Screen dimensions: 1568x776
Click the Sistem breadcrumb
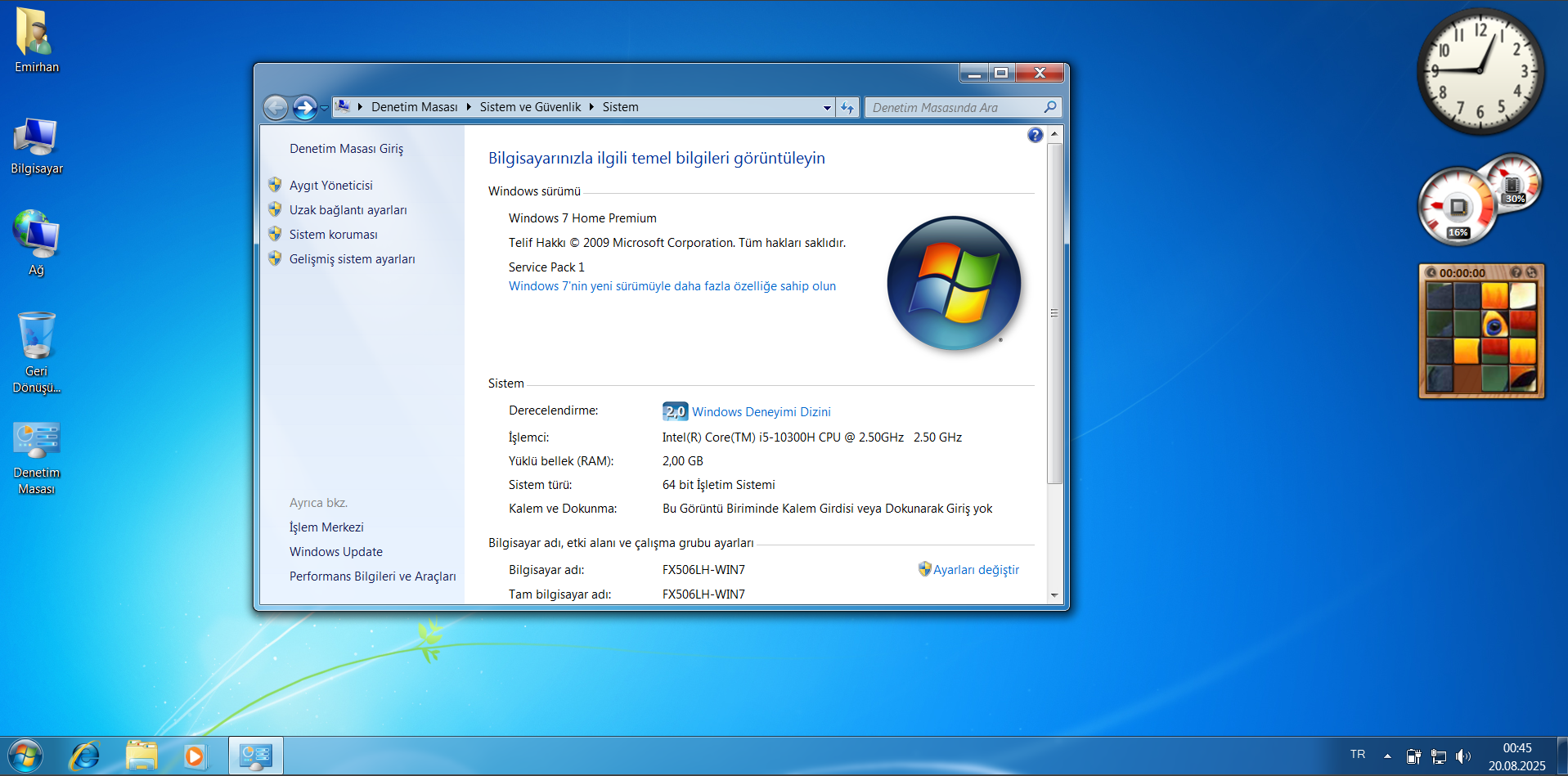[x=620, y=107]
